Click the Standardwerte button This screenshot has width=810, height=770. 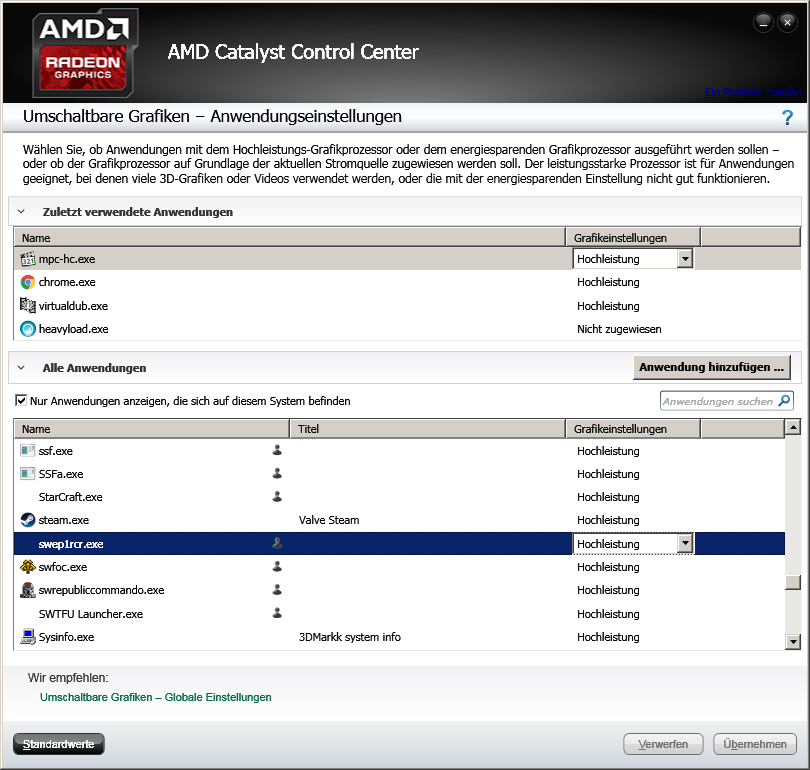(58, 744)
